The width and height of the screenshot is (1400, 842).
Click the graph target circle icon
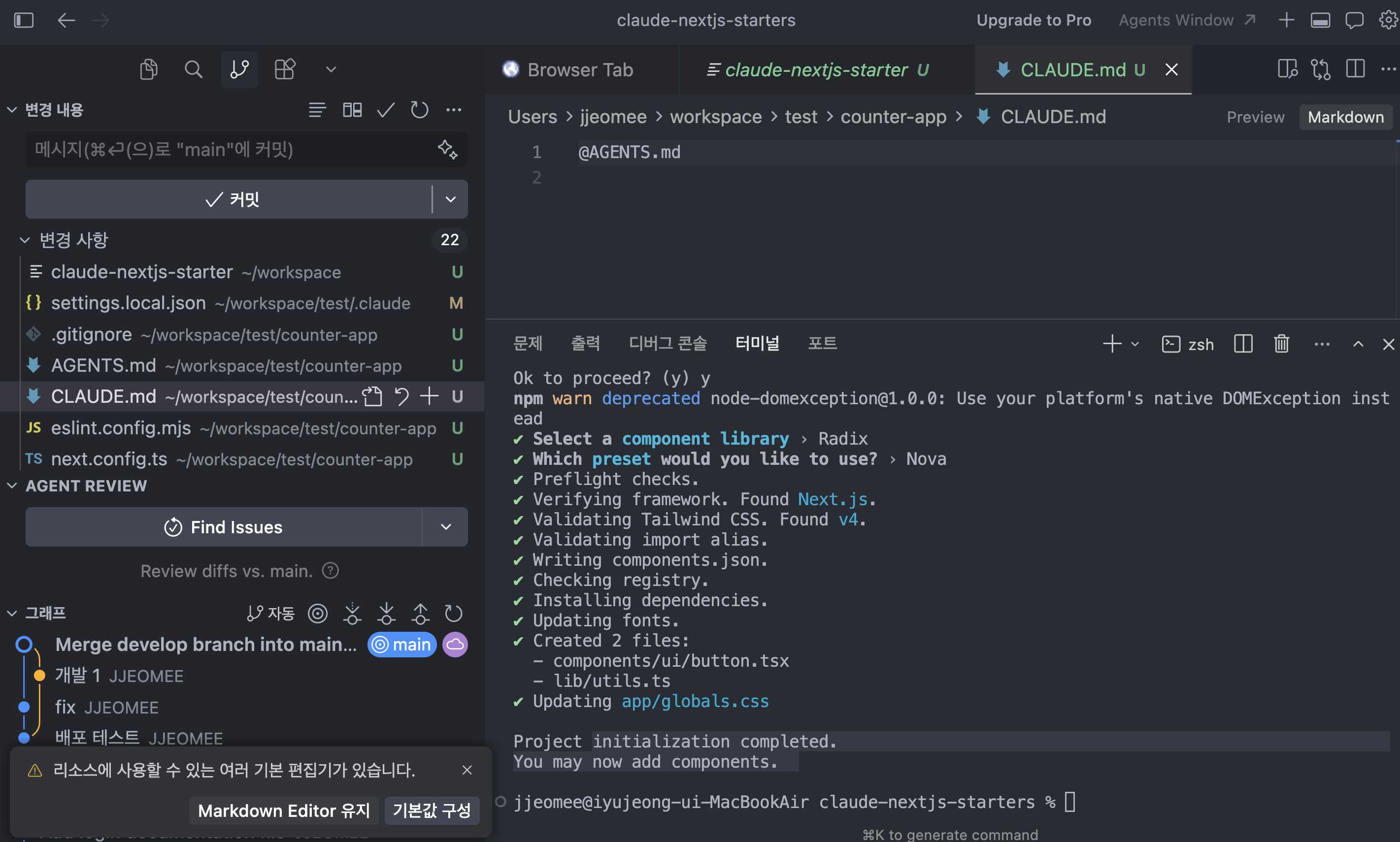(x=318, y=613)
